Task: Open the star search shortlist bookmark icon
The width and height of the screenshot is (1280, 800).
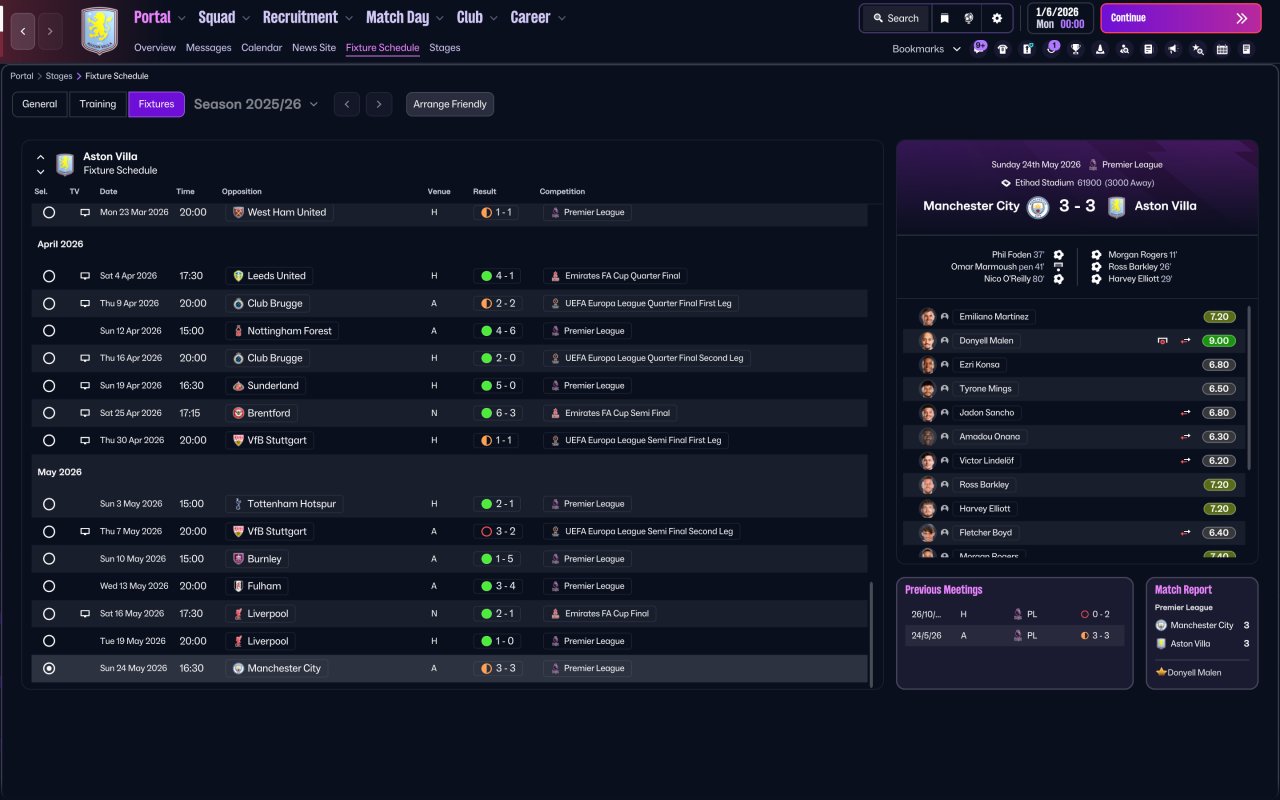Action: click(x=1198, y=49)
